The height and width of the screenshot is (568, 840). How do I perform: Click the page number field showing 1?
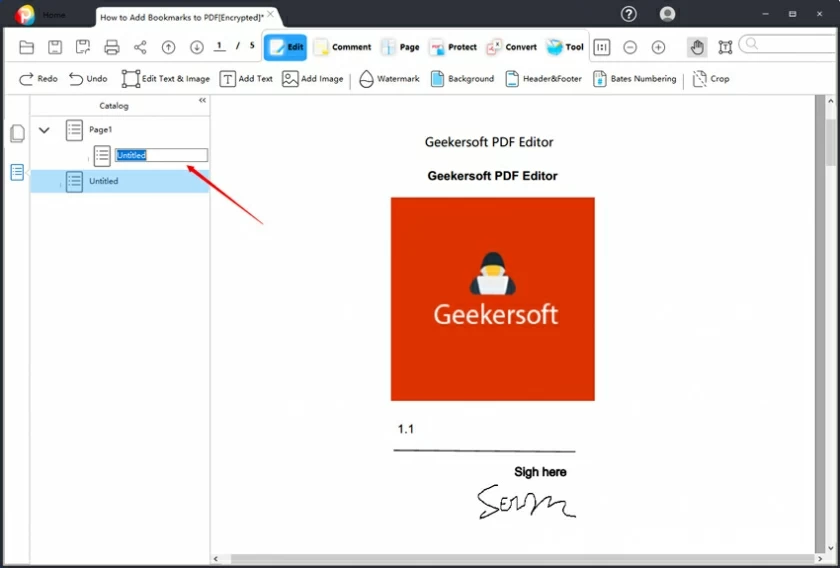[219, 46]
